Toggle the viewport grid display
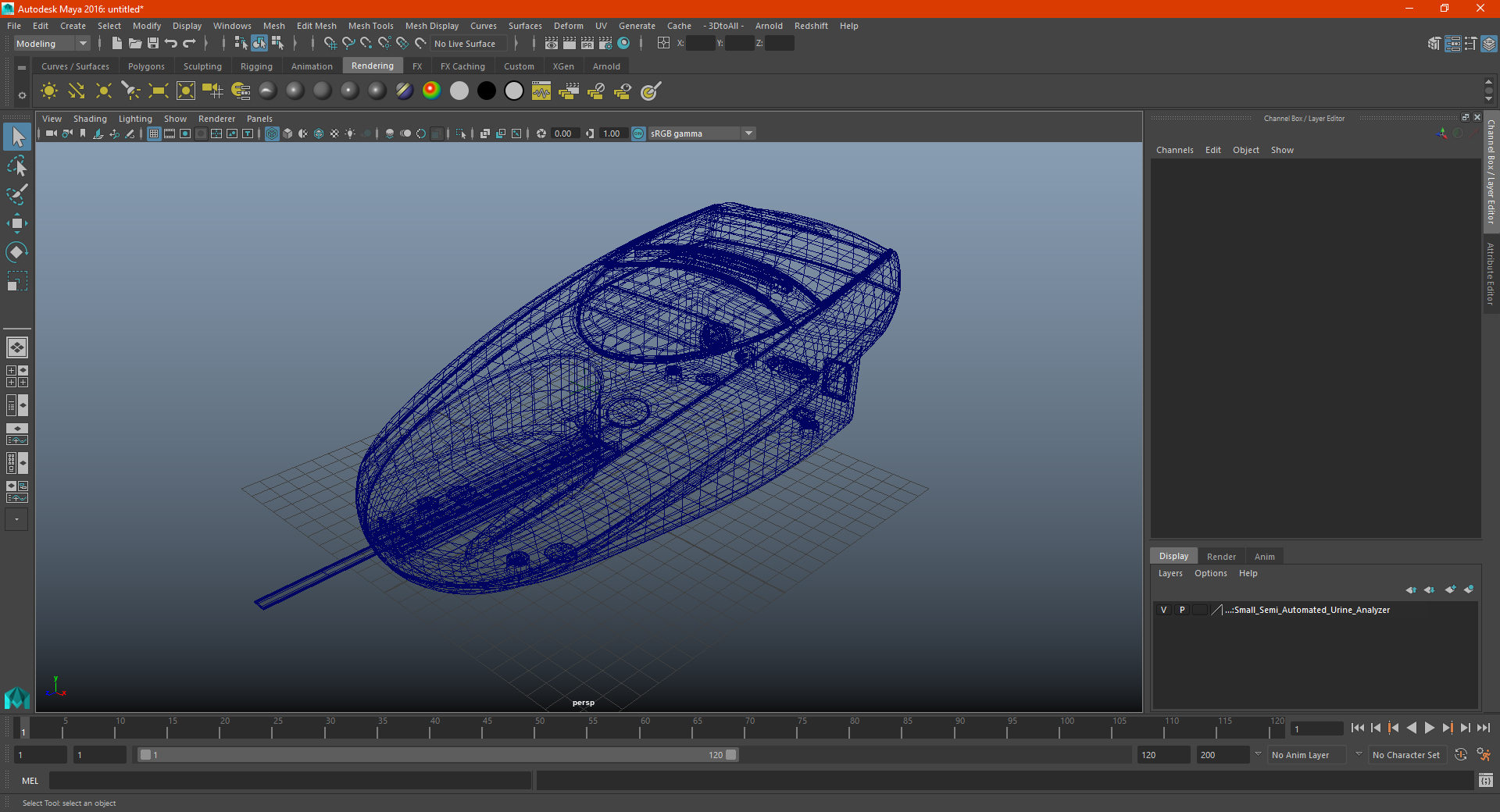 (154, 134)
